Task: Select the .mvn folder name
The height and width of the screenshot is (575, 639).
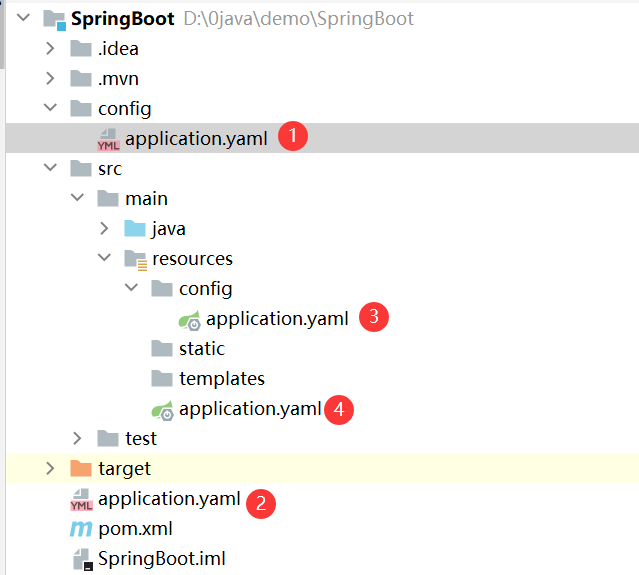Action: coord(118,79)
